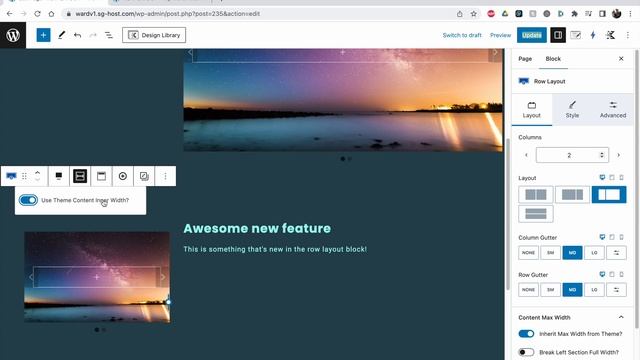Select mobile device for Layout
640x360 pixels.
(x=621, y=178)
